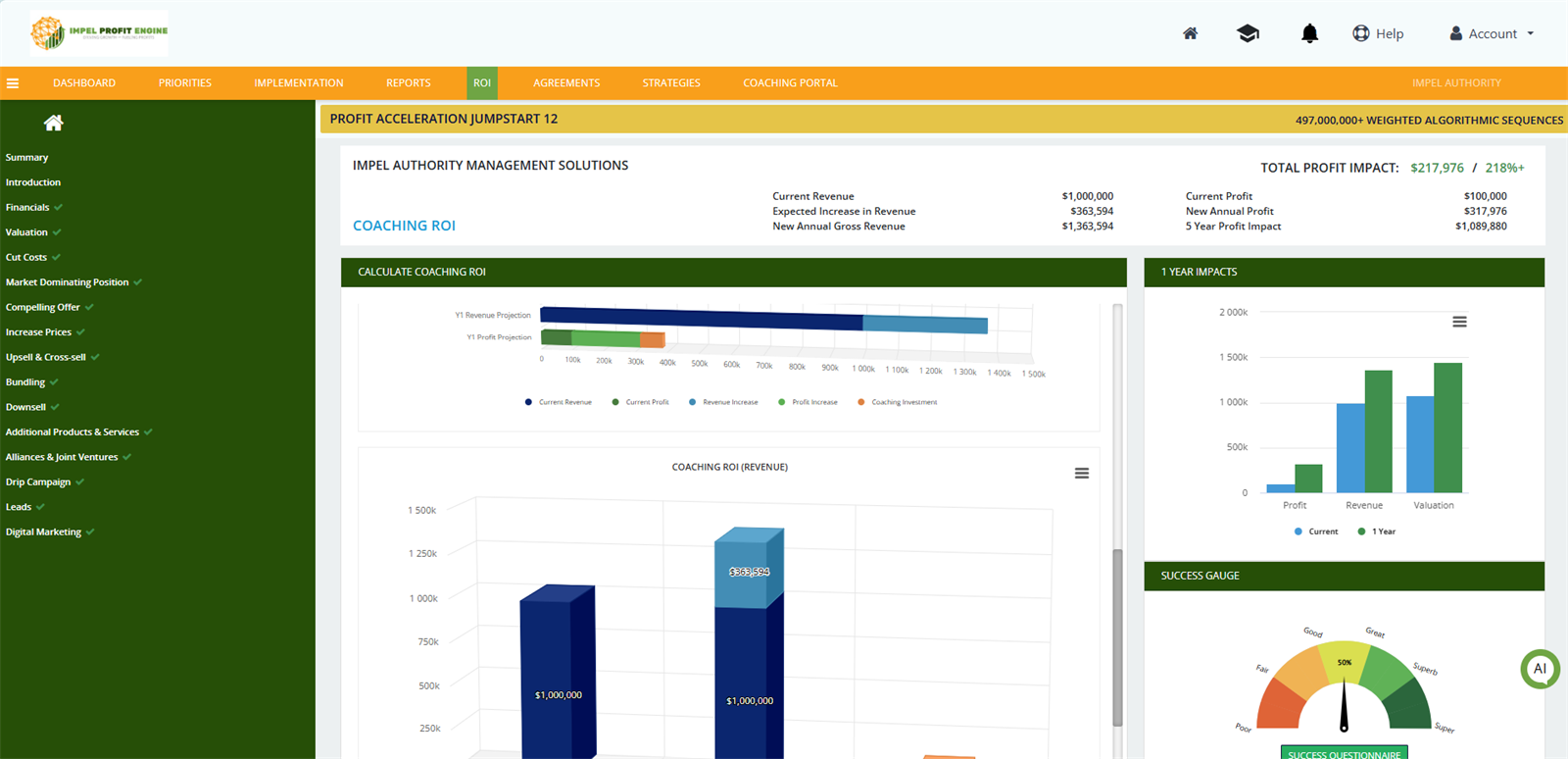The image size is (1568, 759).
Task: Open Coaching ROI (Revenue) chart menu
Action: point(1082,474)
